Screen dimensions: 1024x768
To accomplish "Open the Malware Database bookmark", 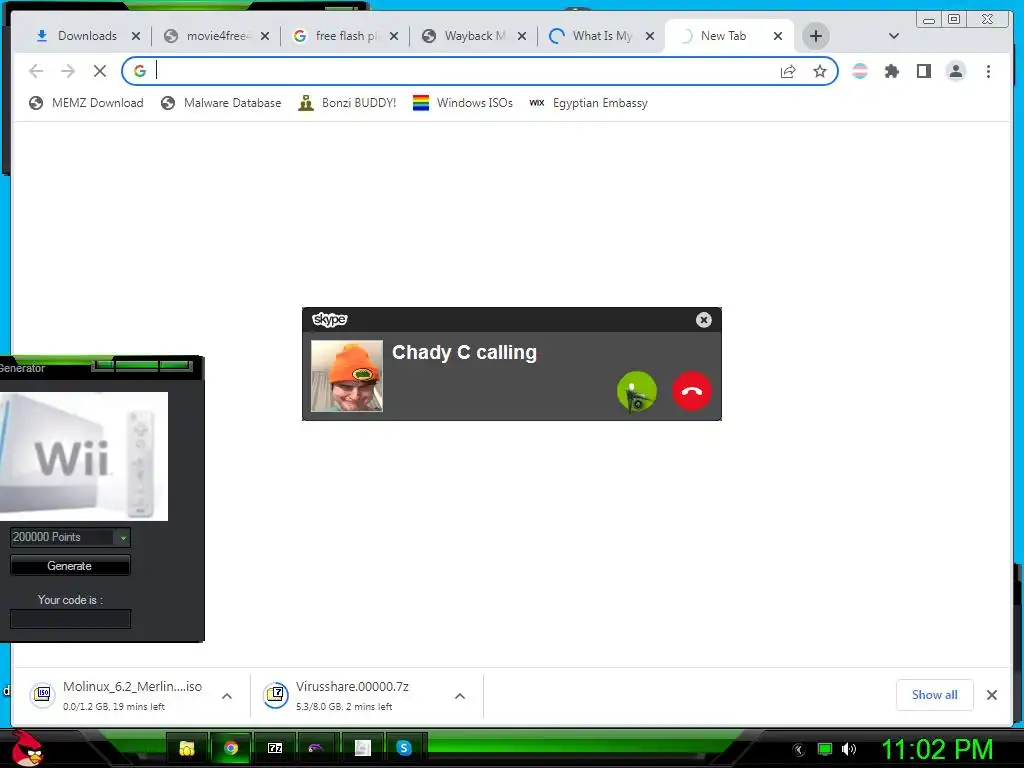I will (x=221, y=103).
